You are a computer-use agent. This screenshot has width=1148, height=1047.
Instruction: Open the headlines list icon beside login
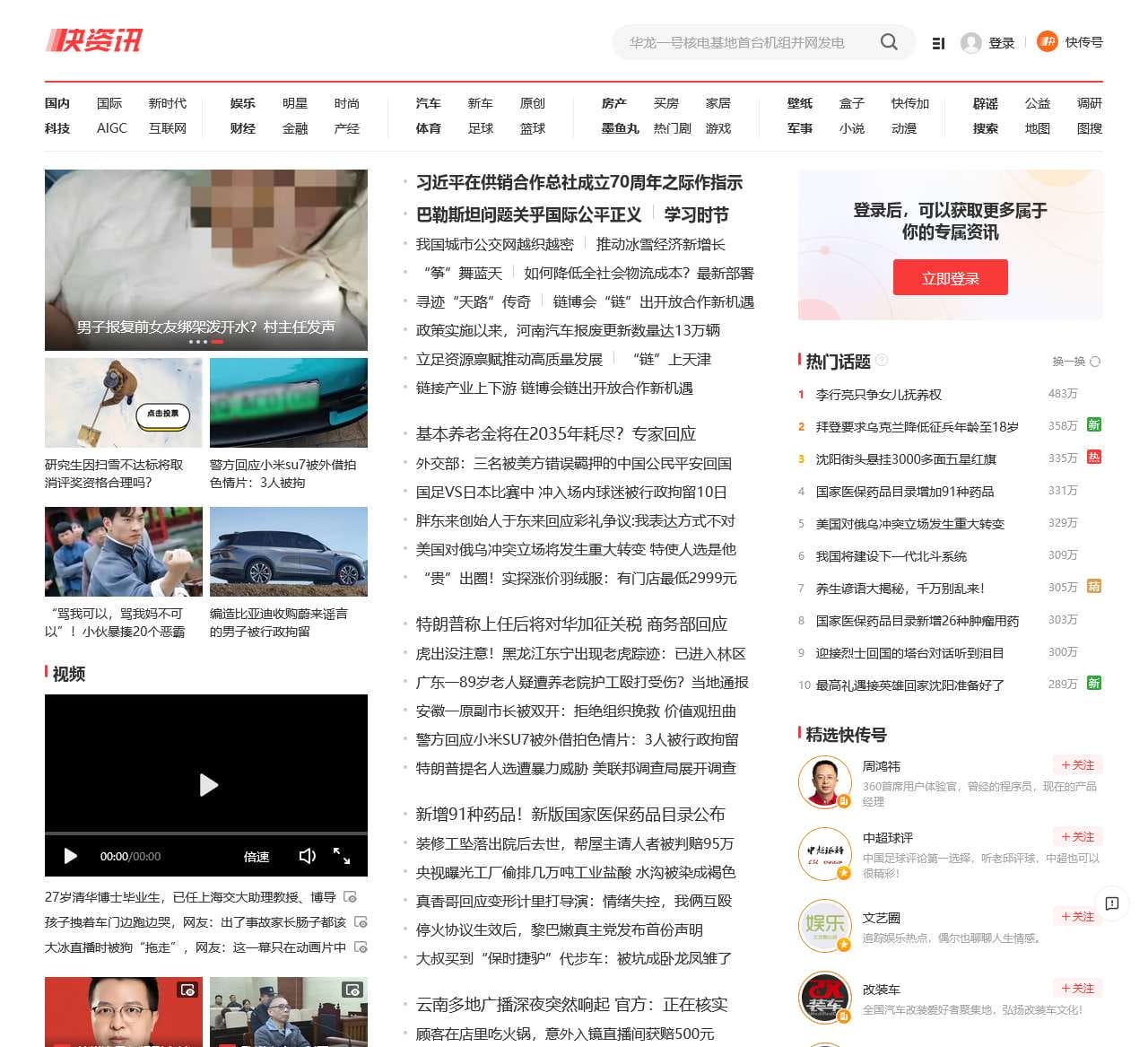938,42
